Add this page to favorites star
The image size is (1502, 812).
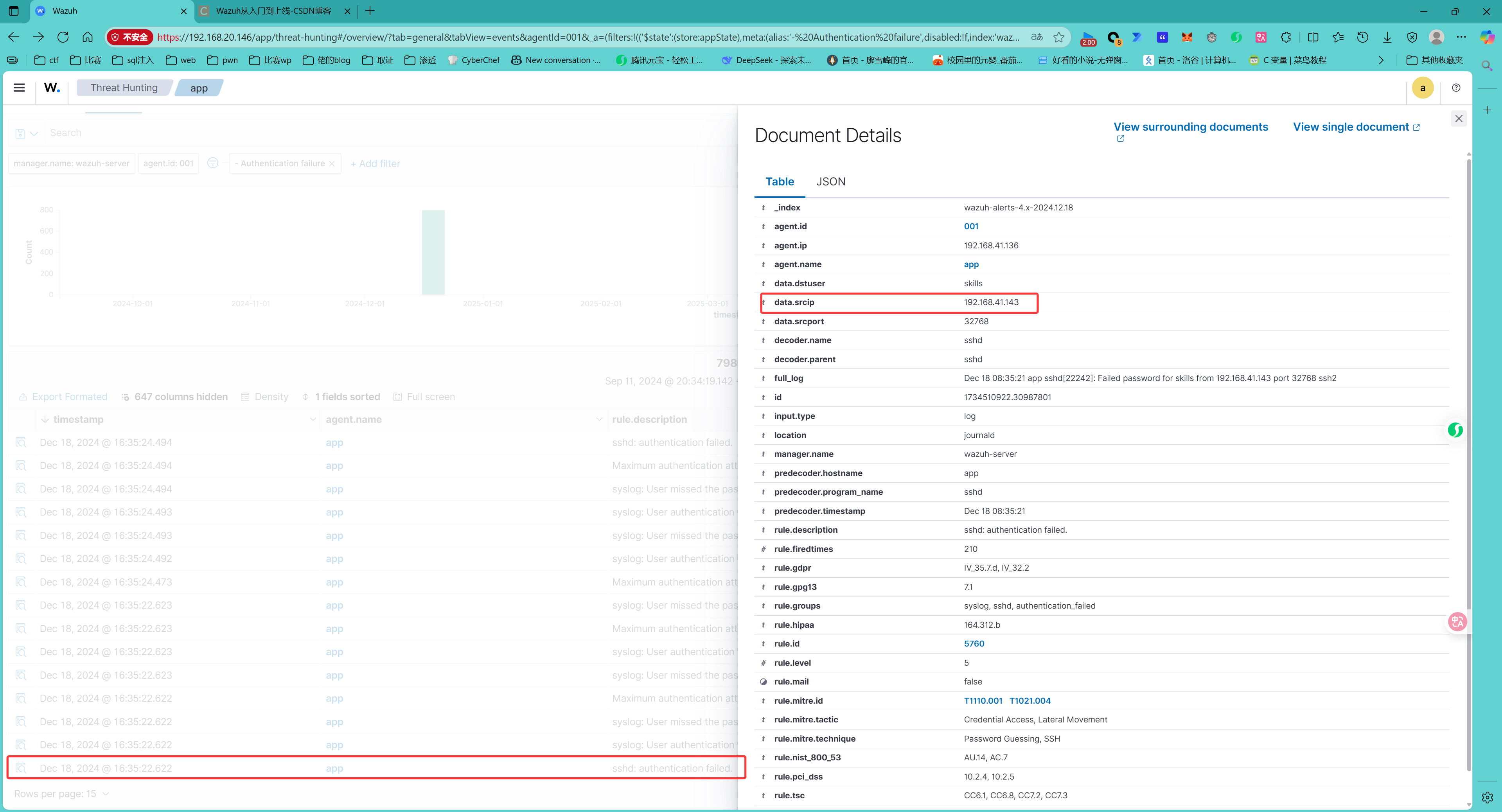pyautogui.click(x=1058, y=37)
